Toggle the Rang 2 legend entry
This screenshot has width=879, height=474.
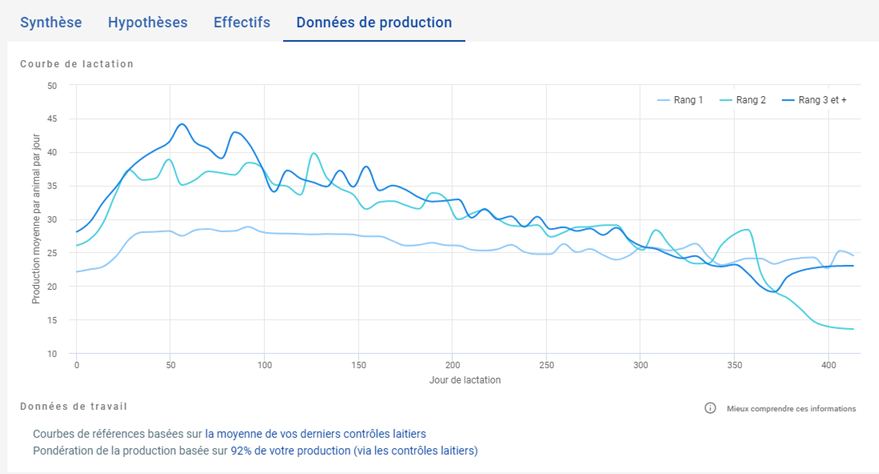tap(743, 100)
